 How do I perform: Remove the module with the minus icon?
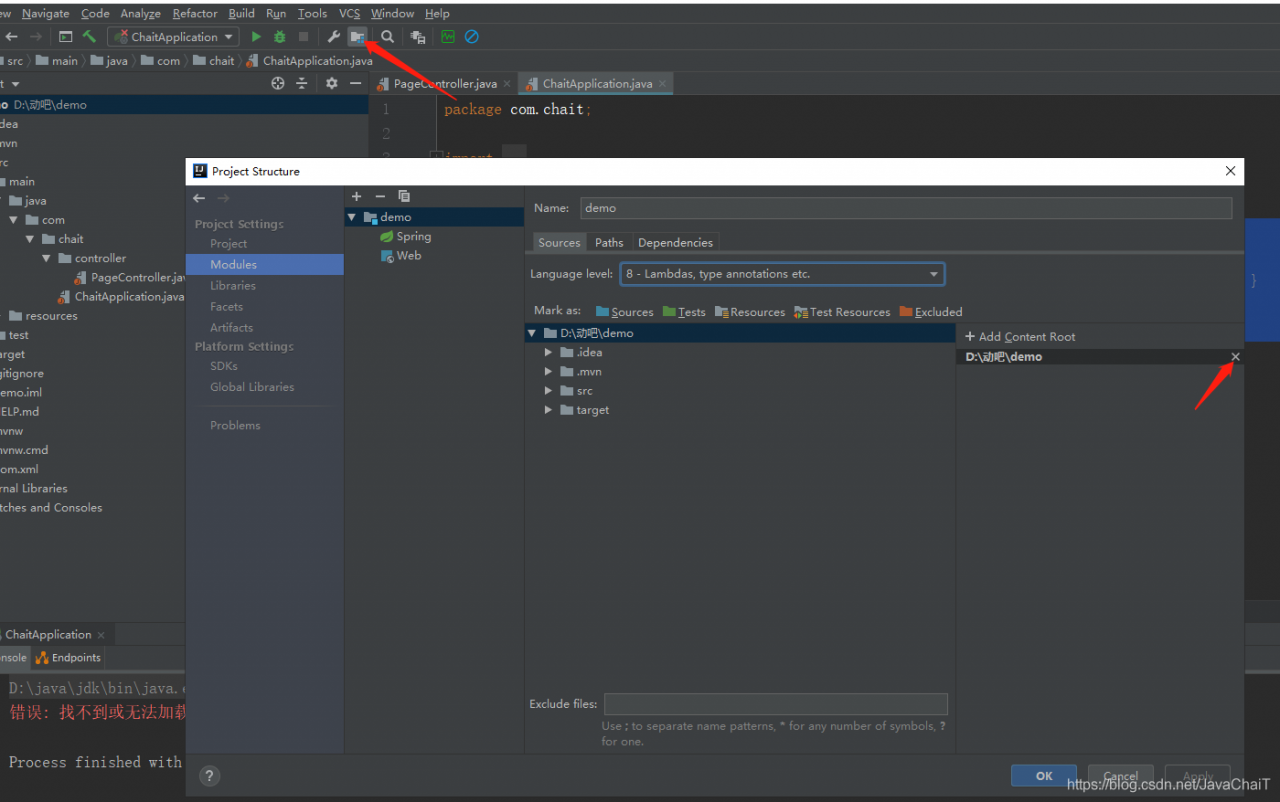click(380, 196)
